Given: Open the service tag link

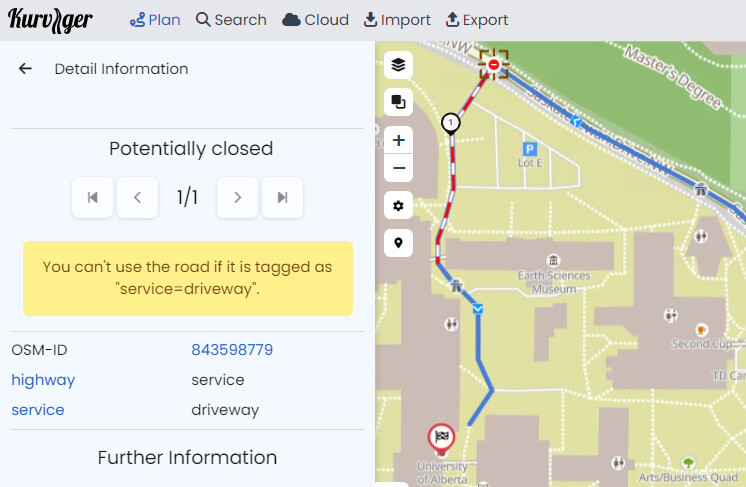Looking at the screenshot, I should coord(38,410).
